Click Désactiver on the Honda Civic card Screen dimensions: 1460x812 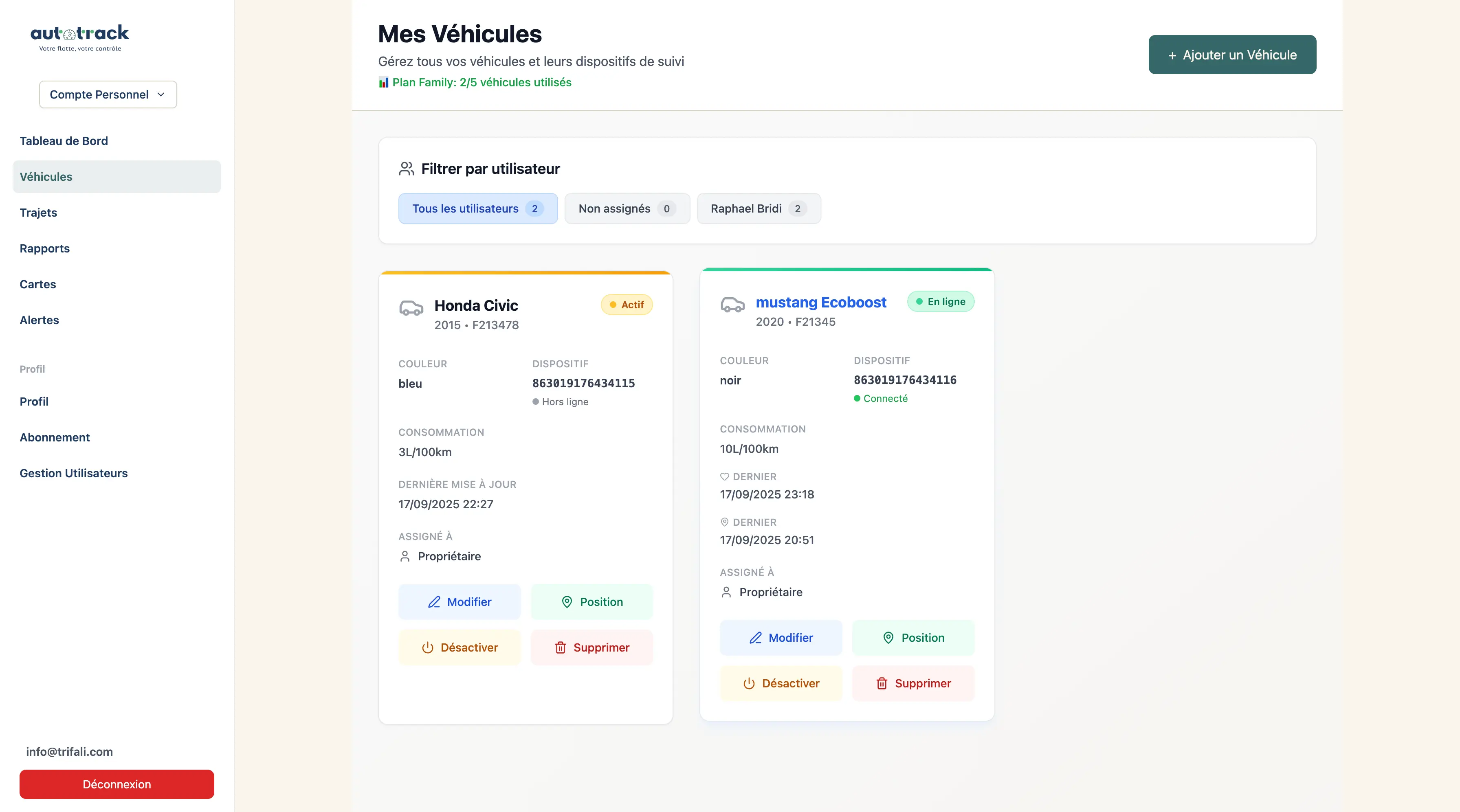coord(460,647)
